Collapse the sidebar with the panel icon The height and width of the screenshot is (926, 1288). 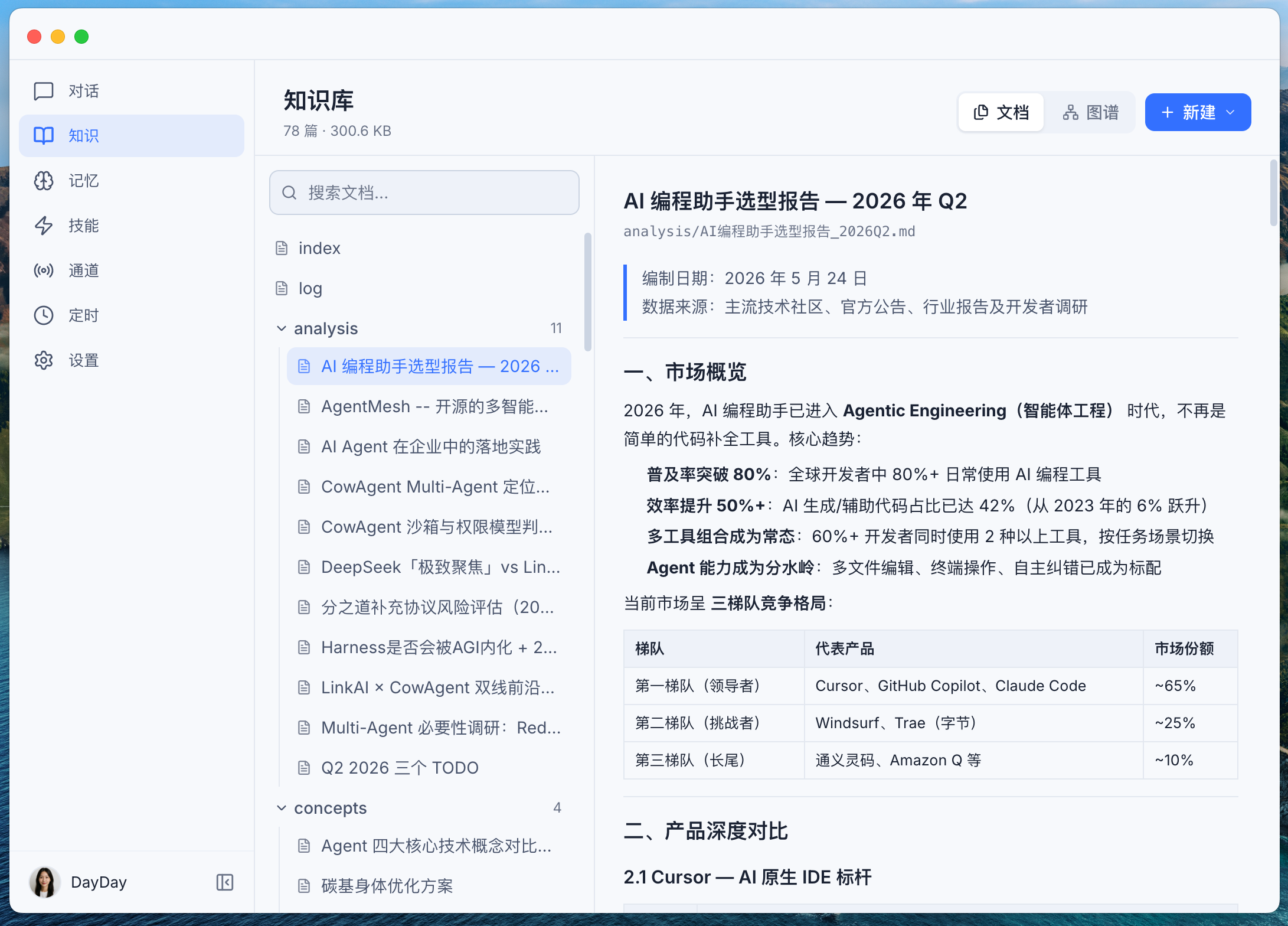225,882
